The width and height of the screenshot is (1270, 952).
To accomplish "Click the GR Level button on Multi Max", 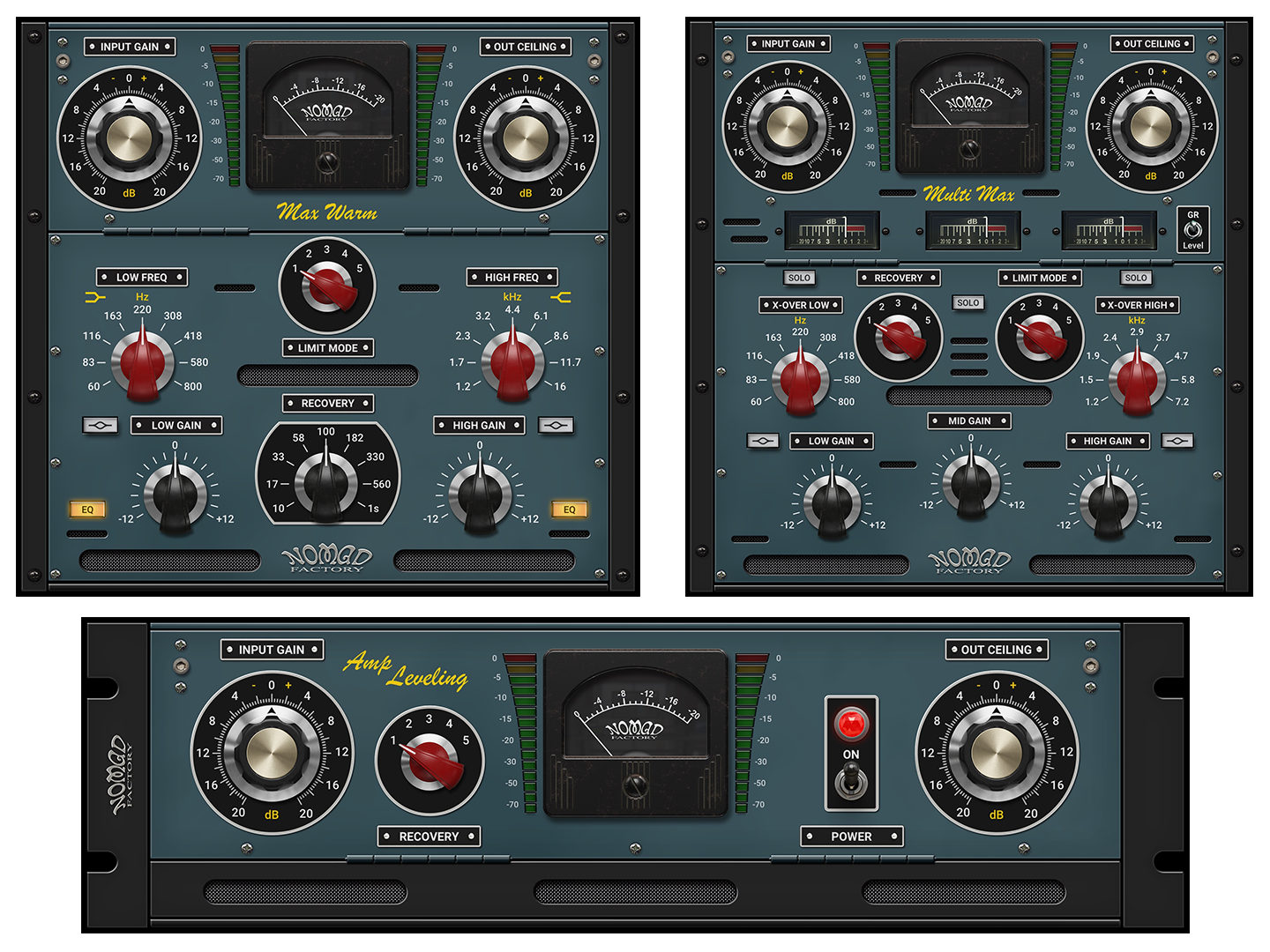I will click(1192, 229).
